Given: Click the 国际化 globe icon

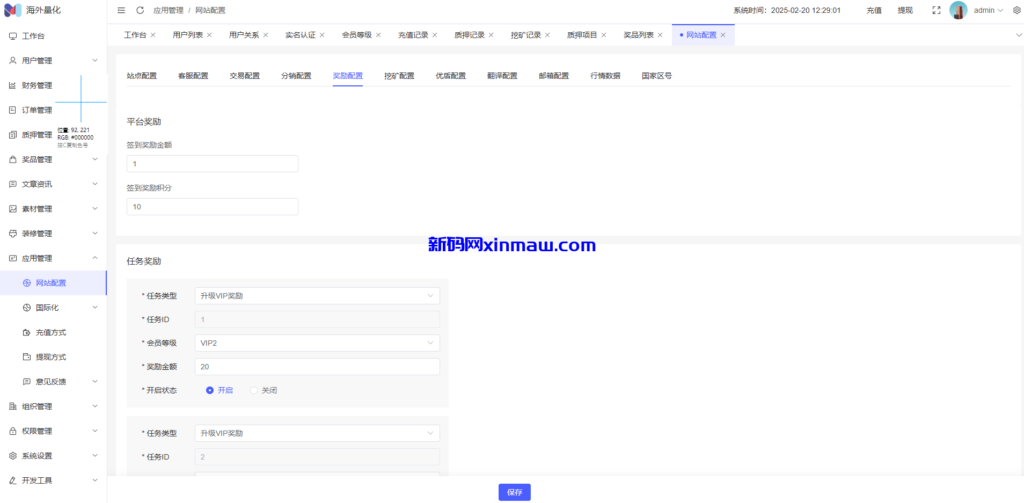Looking at the screenshot, I should click(27, 308).
